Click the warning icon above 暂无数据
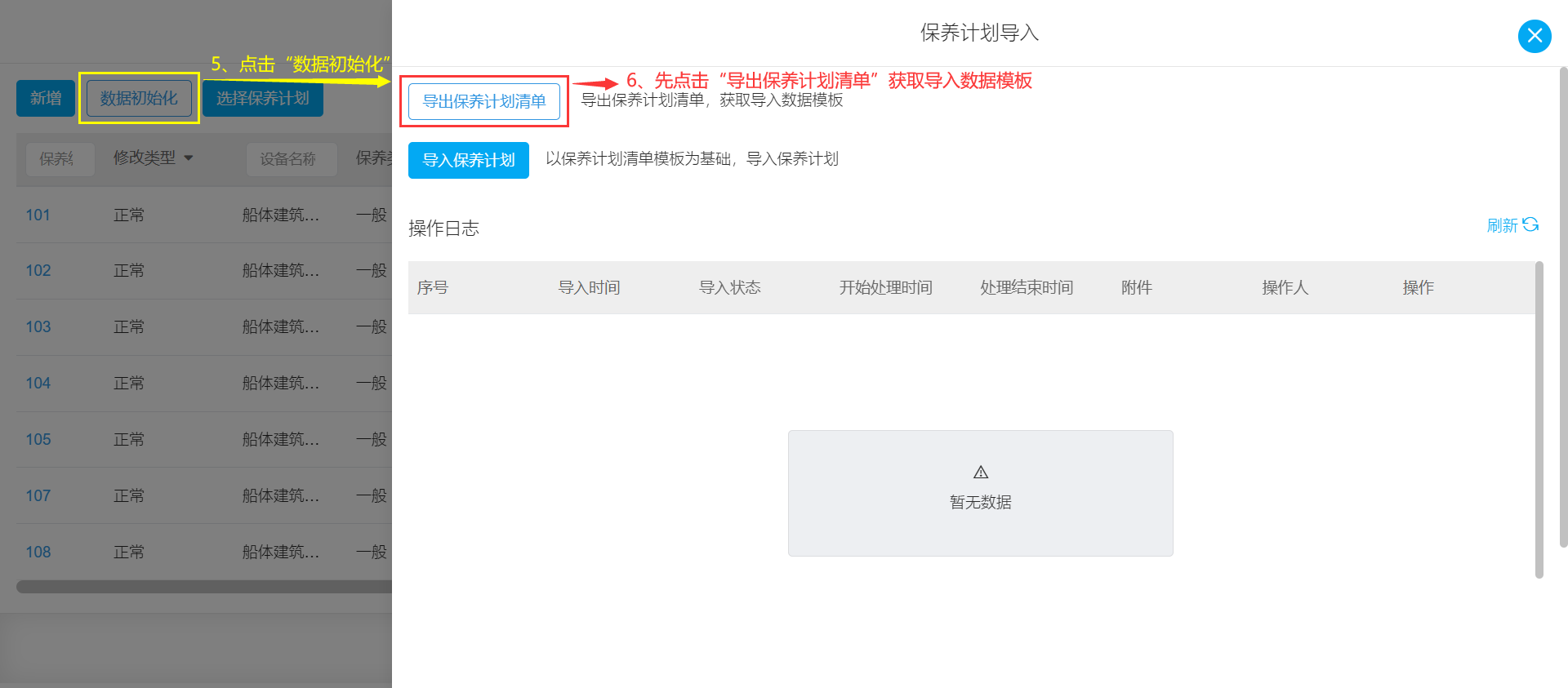The width and height of the screenshot is (1568, 688). coord(981,472)
